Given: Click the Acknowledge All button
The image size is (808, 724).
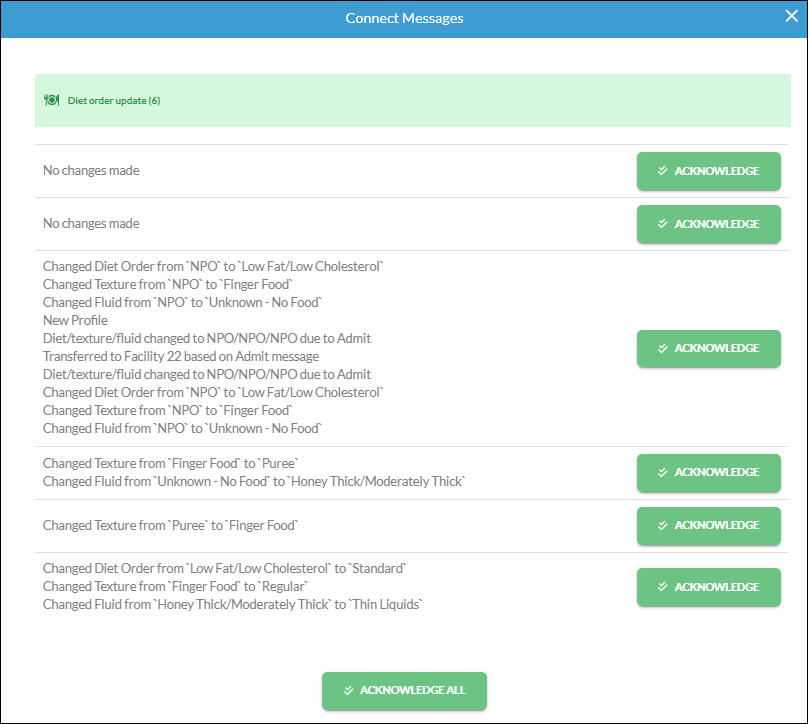Looking at the screenshot, I should [x=404, y=691].
